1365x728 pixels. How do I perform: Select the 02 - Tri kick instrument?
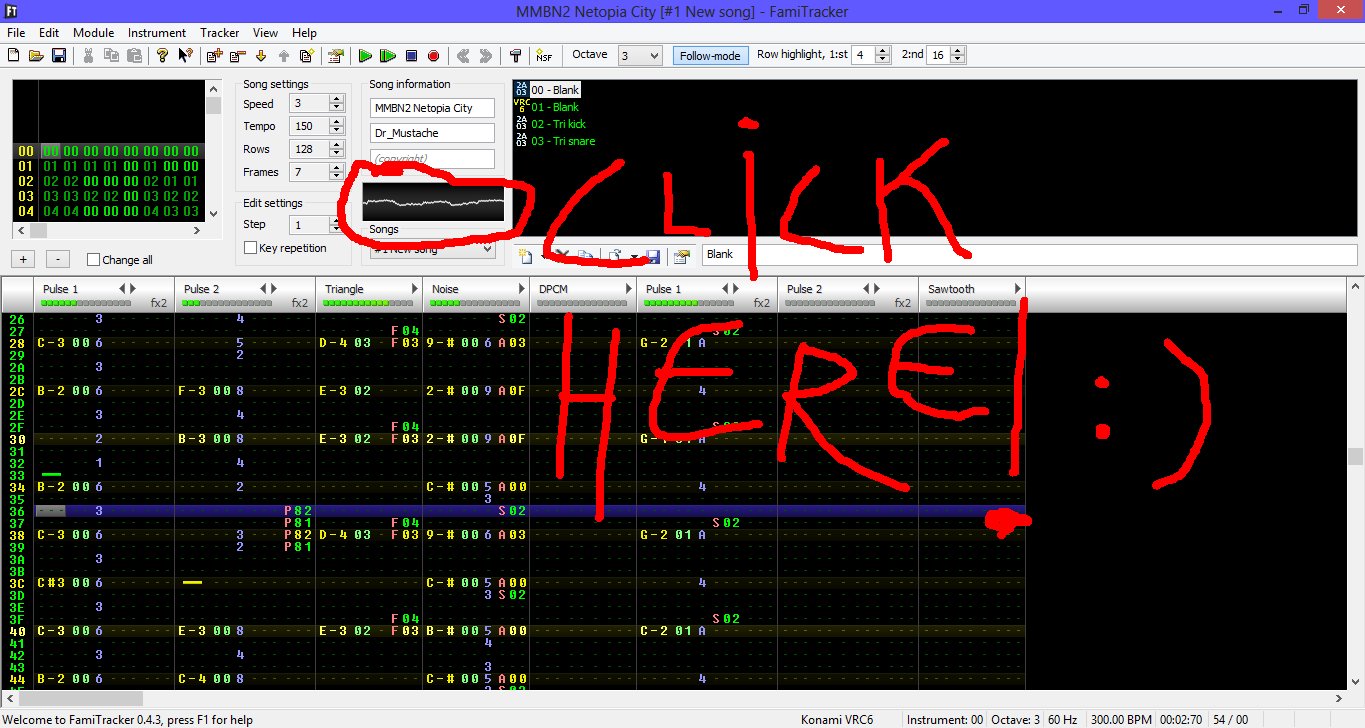[x=558, y=124]
